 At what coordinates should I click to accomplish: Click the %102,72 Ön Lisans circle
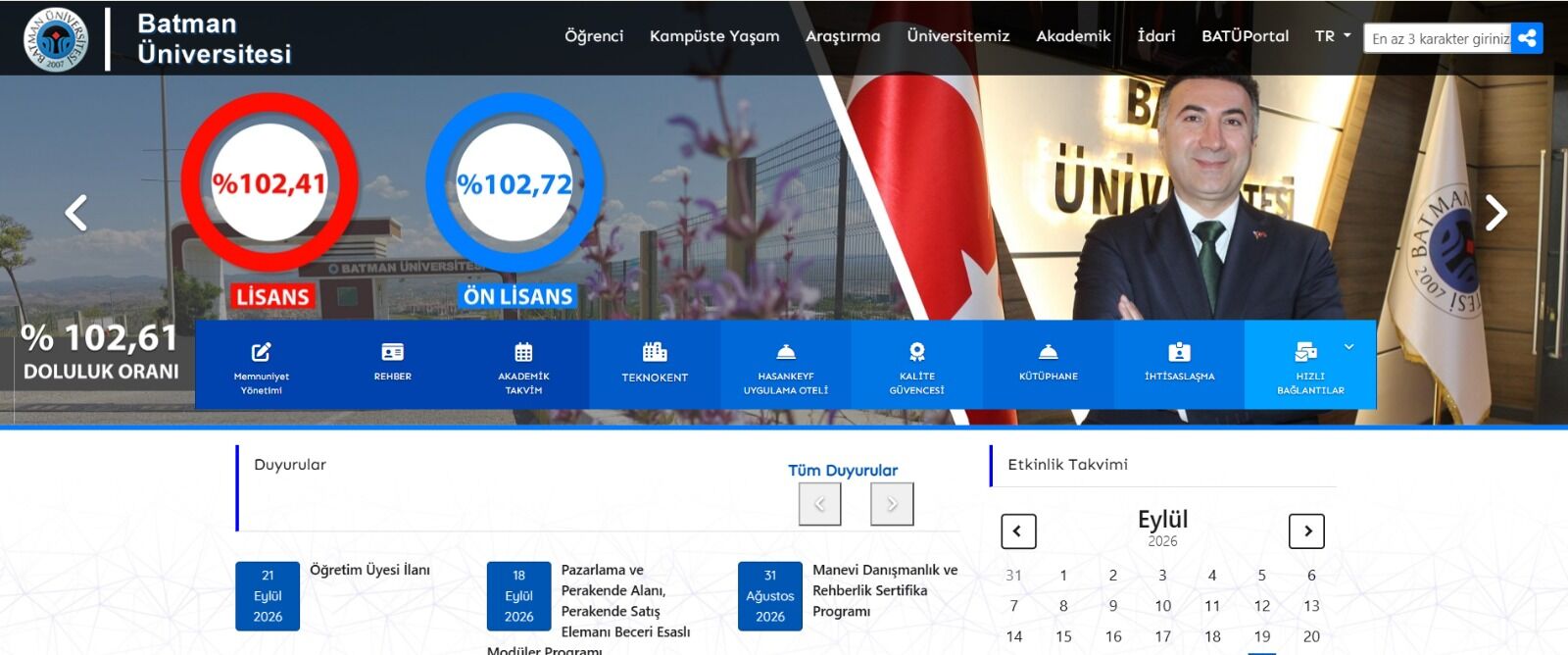(x=514, y=183)
